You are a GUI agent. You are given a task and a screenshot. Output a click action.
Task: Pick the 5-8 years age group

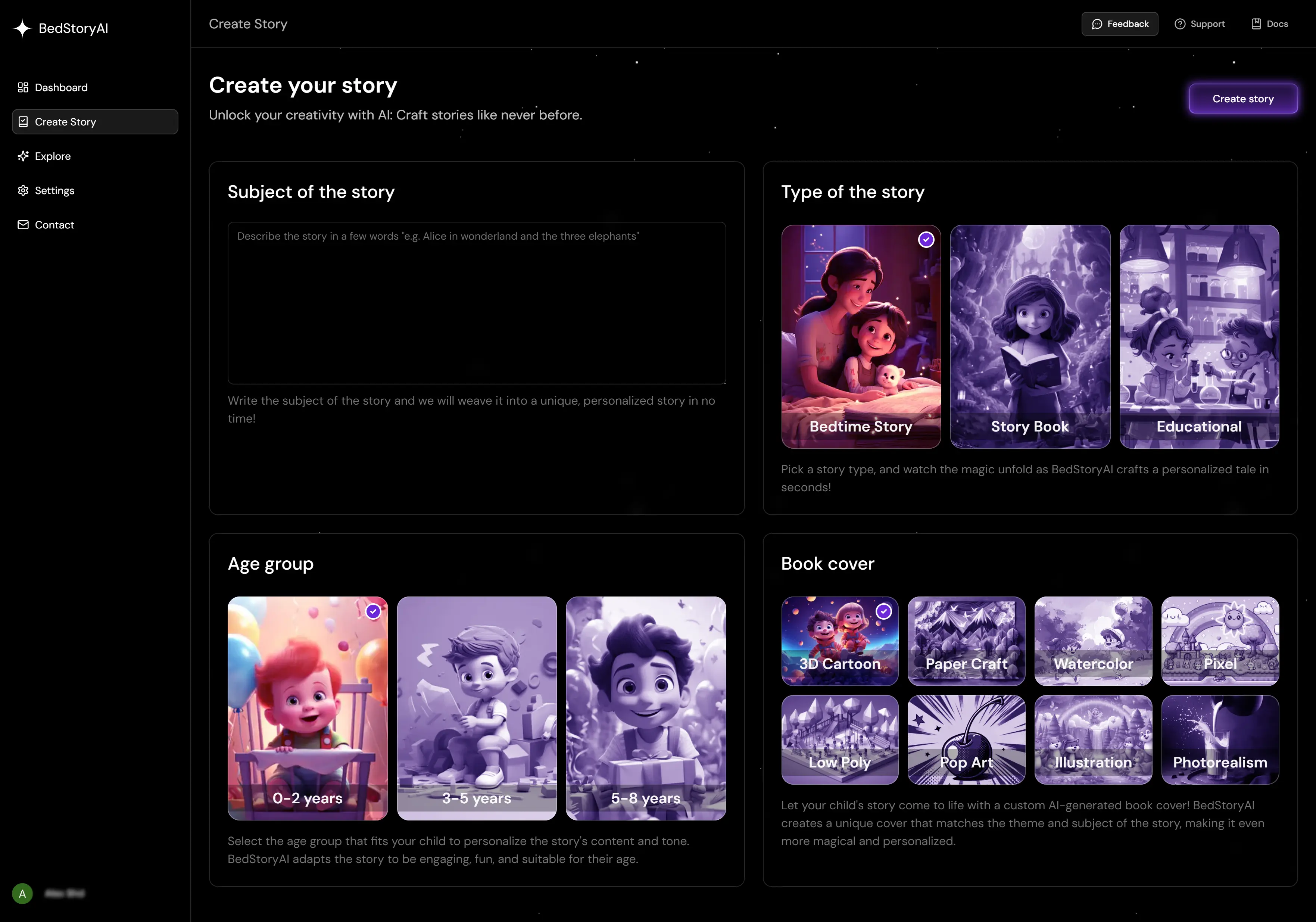645,708
